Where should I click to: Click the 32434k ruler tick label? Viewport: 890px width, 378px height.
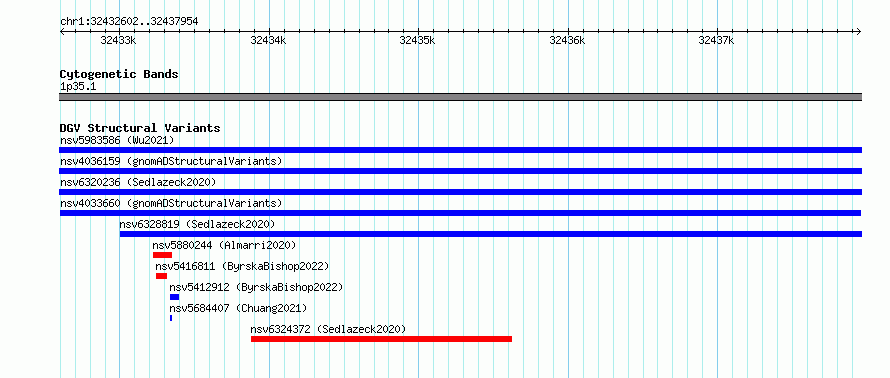(x=268, y=40)
